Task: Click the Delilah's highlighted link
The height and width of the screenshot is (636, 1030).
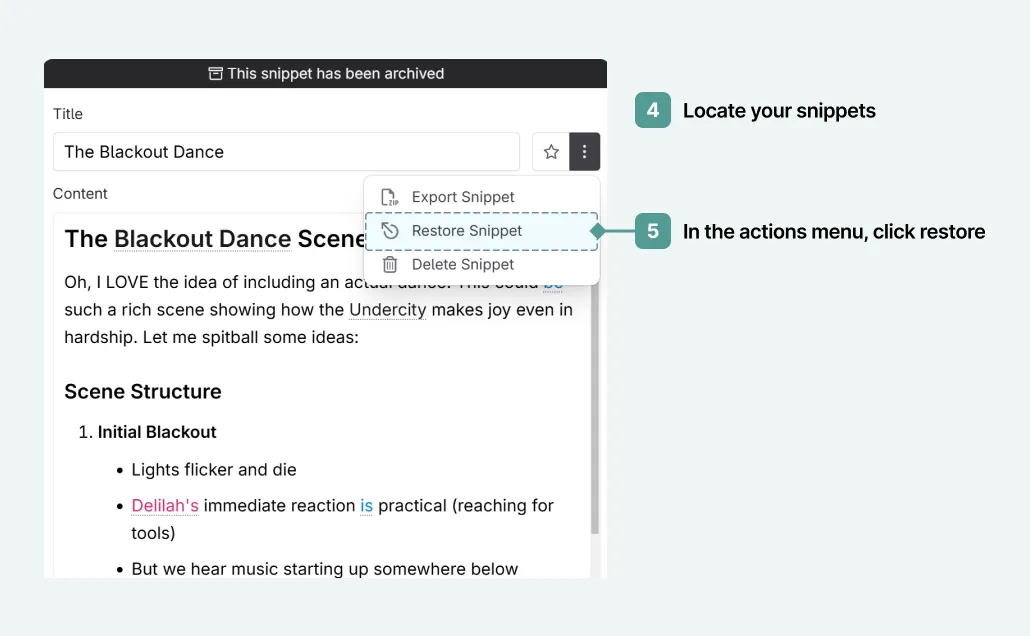Action: (164, 505)
